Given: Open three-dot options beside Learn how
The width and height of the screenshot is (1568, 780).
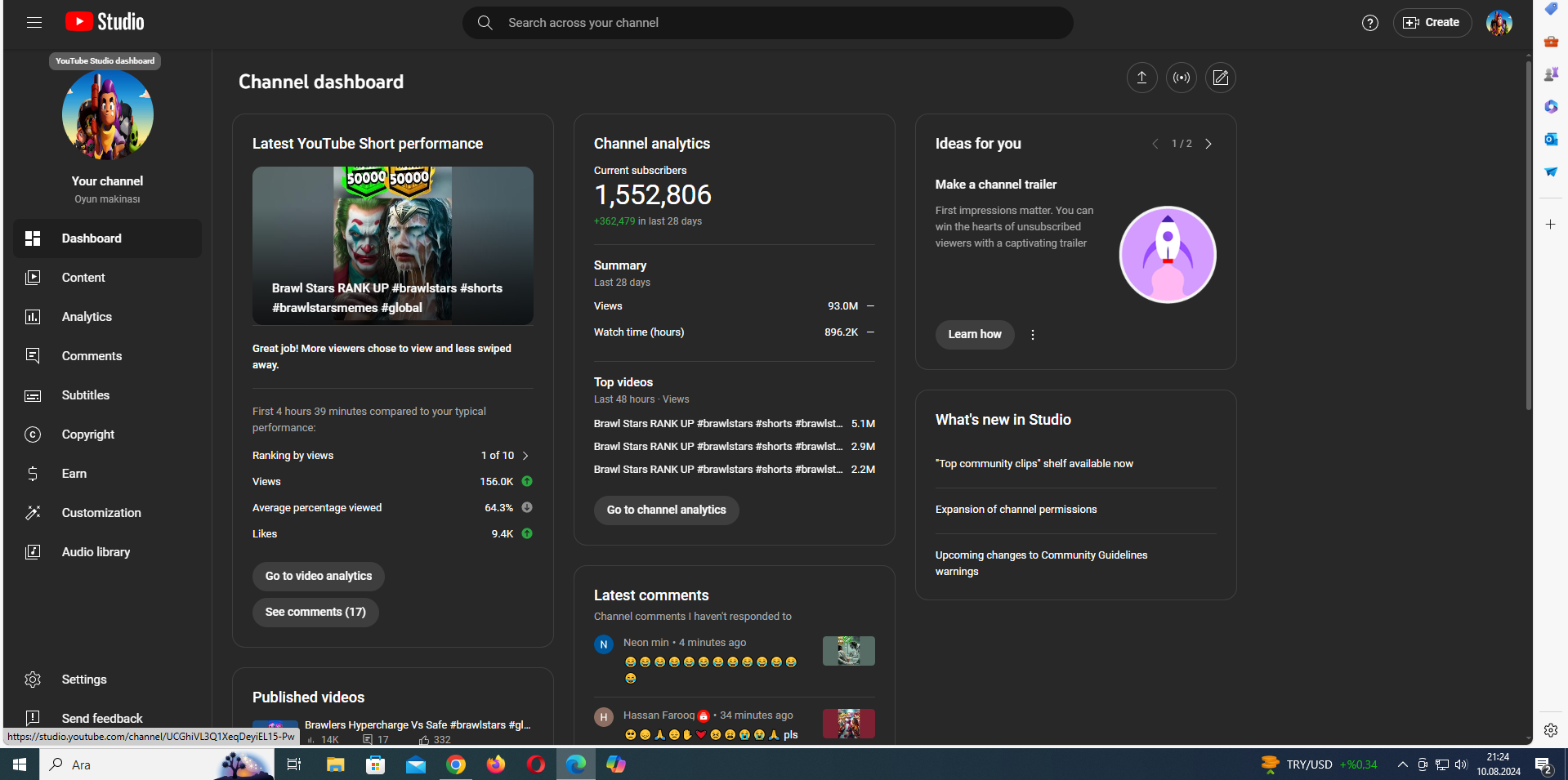Looking at the screenshot, I should click(1033, 335).
